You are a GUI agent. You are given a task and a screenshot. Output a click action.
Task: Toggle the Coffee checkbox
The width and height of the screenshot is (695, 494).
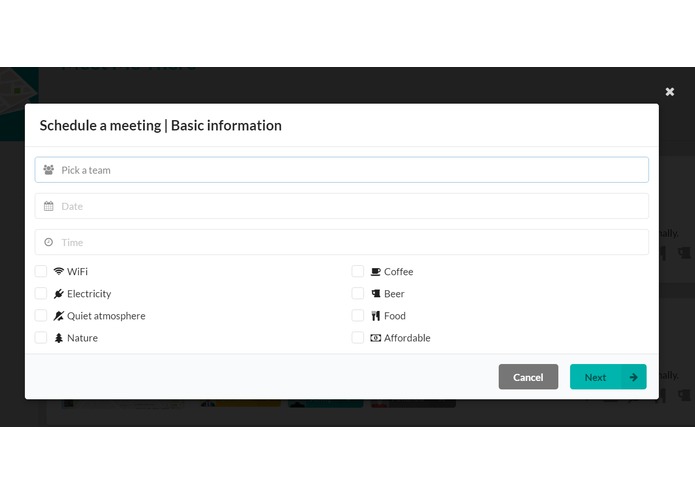tap(358, 271)
